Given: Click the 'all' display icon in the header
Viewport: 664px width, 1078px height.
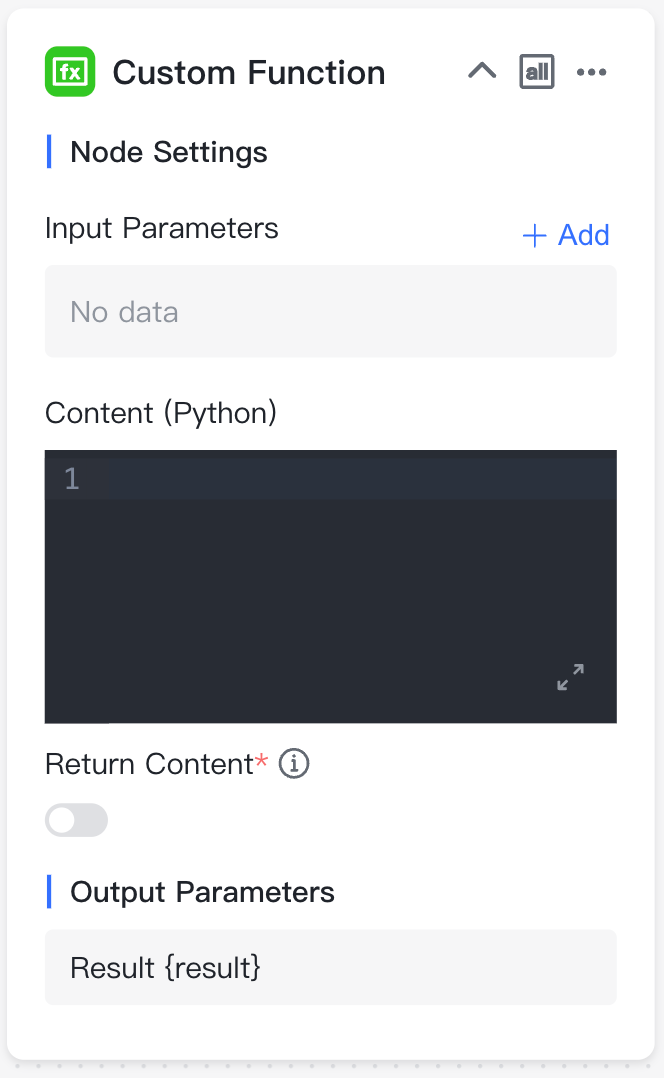Looking at the screenshot, I should click(x=537, y=72).
